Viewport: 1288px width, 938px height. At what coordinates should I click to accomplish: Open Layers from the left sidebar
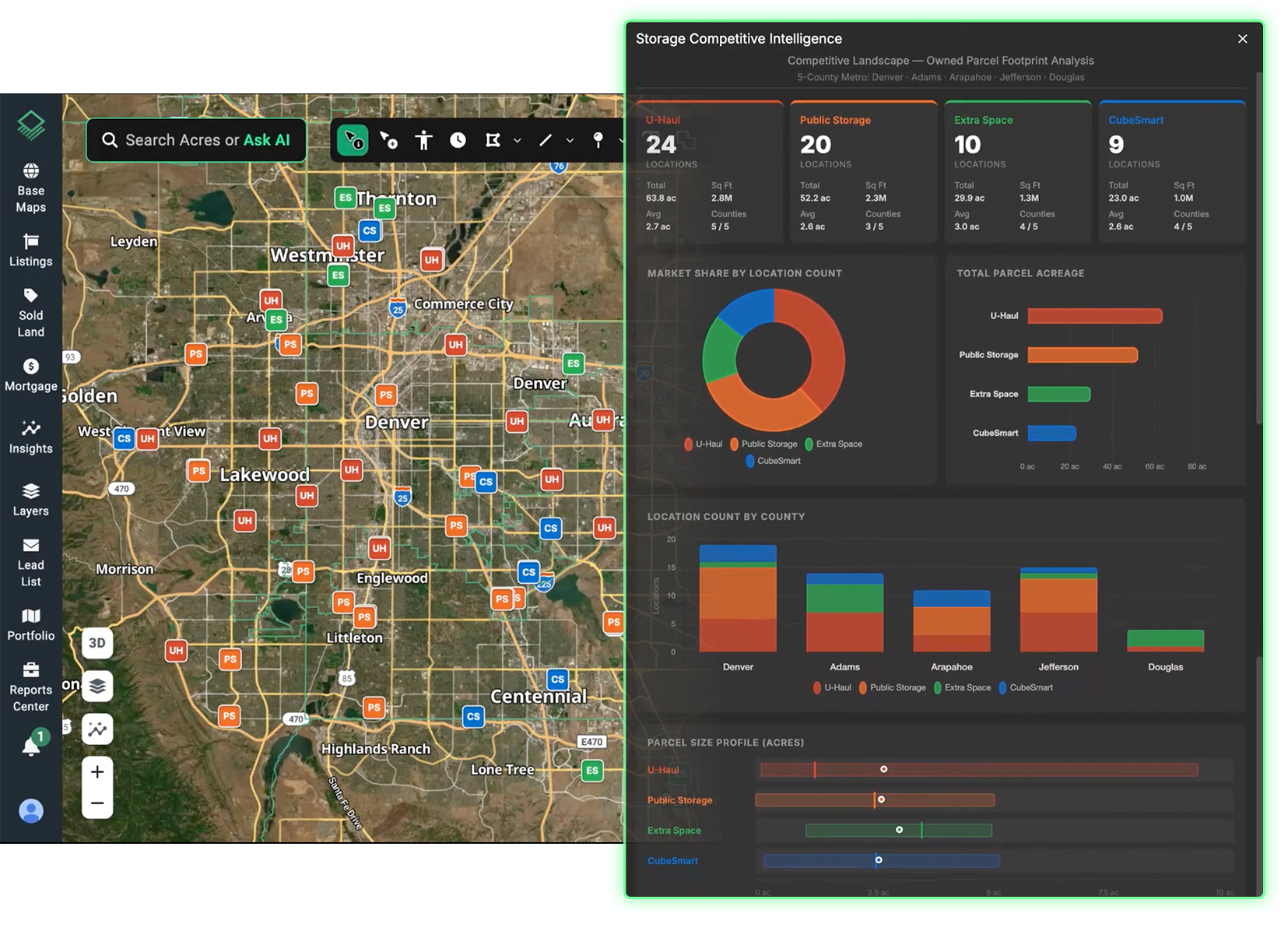pos(31,500)
